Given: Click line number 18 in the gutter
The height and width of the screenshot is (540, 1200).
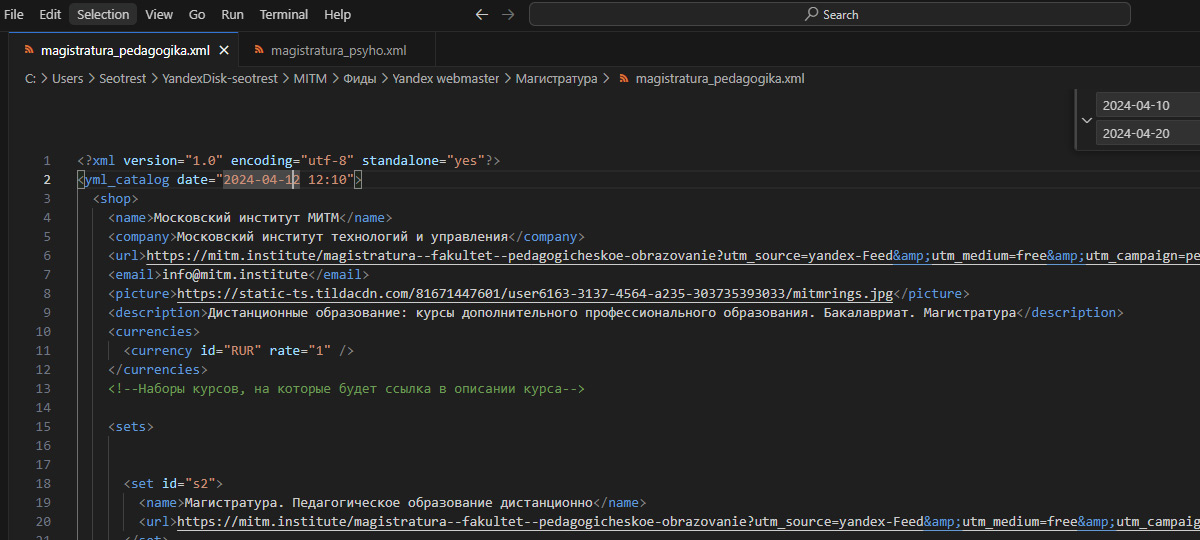Looking at the screenshot, I should (x=42, y=483).
